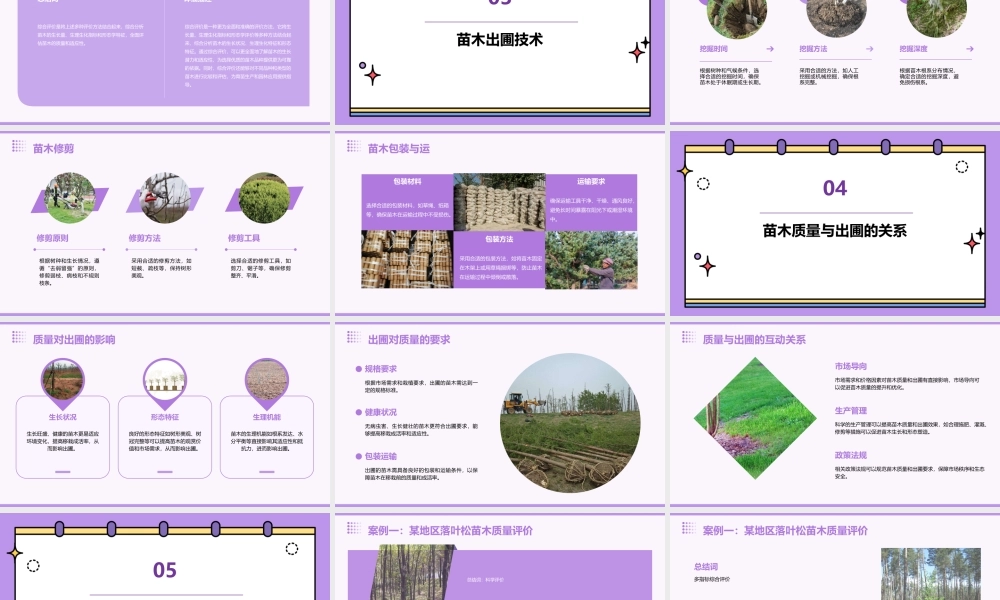Image resolution: width=1000 pixels, height=600 pixels.
Task: Click the 运输要求 purple text box
Action: (x=591, y=201)
